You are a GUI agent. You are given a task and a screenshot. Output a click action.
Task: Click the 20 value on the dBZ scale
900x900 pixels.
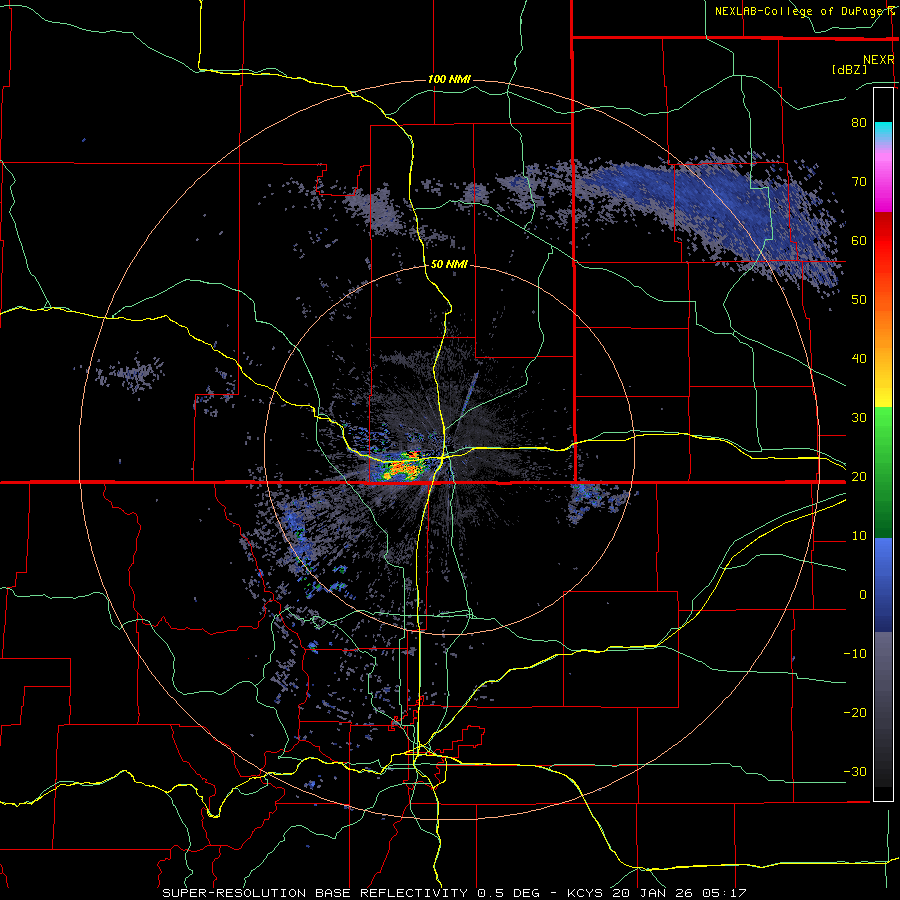(x=859, y=476)
